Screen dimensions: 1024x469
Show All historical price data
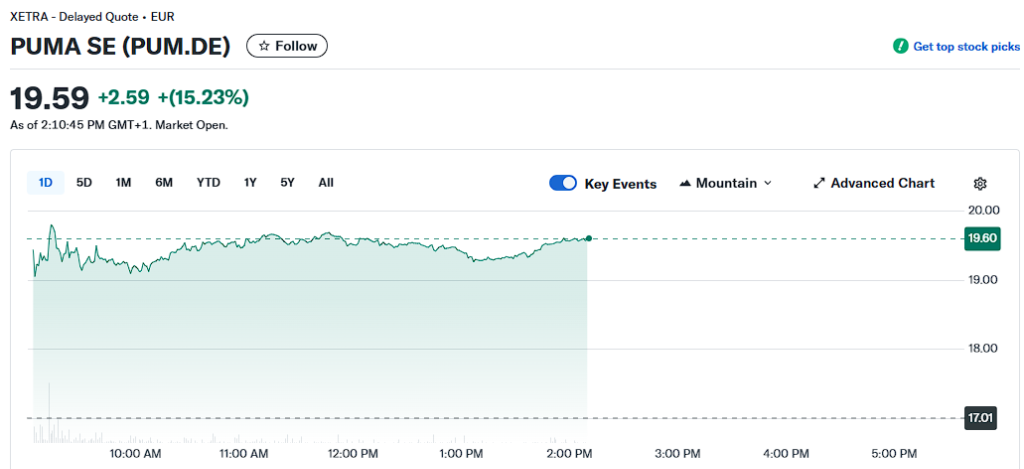(x=326, y=182)
